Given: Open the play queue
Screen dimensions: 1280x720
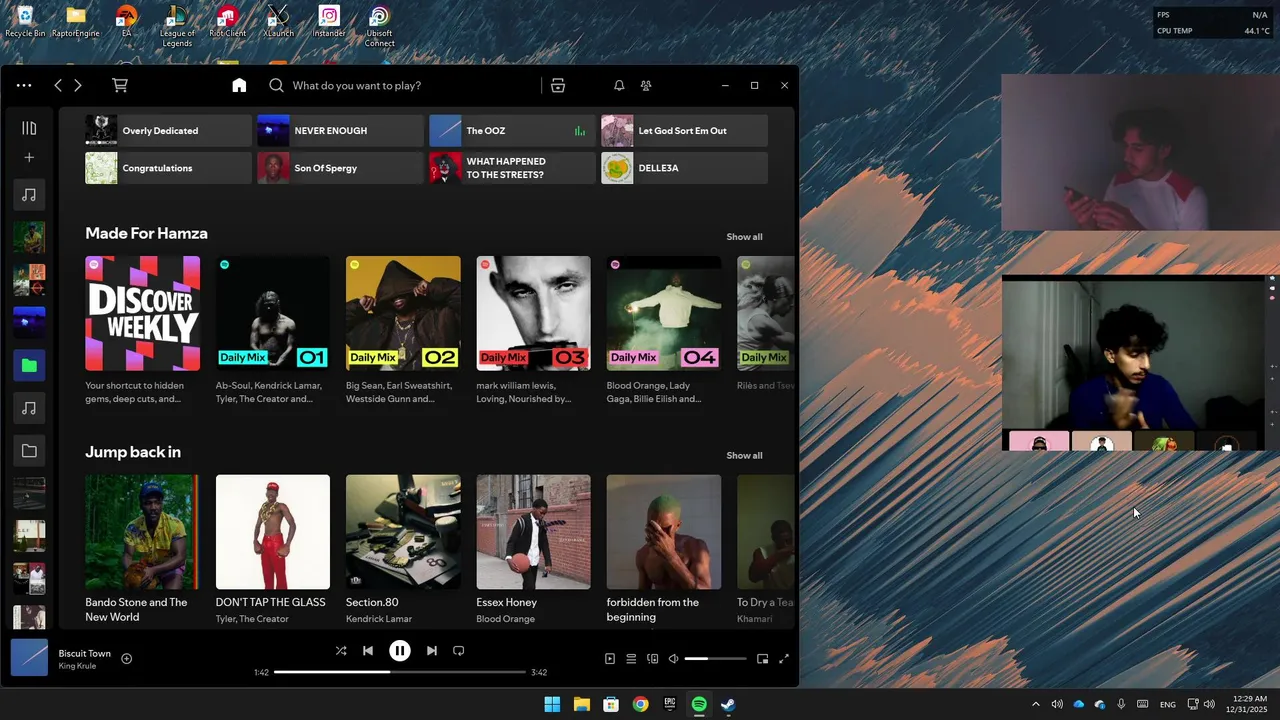Looking at the screenshot, I should point(631,659).
